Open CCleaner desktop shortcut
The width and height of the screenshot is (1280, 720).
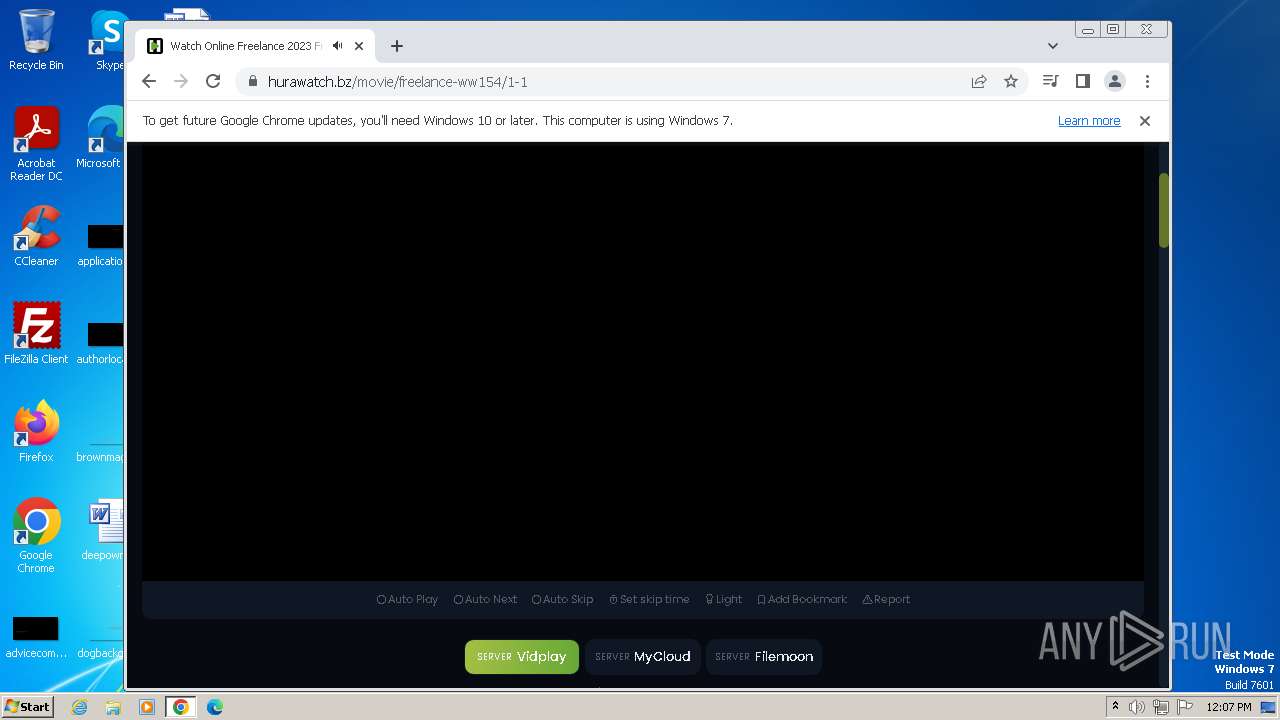(36, 236)
